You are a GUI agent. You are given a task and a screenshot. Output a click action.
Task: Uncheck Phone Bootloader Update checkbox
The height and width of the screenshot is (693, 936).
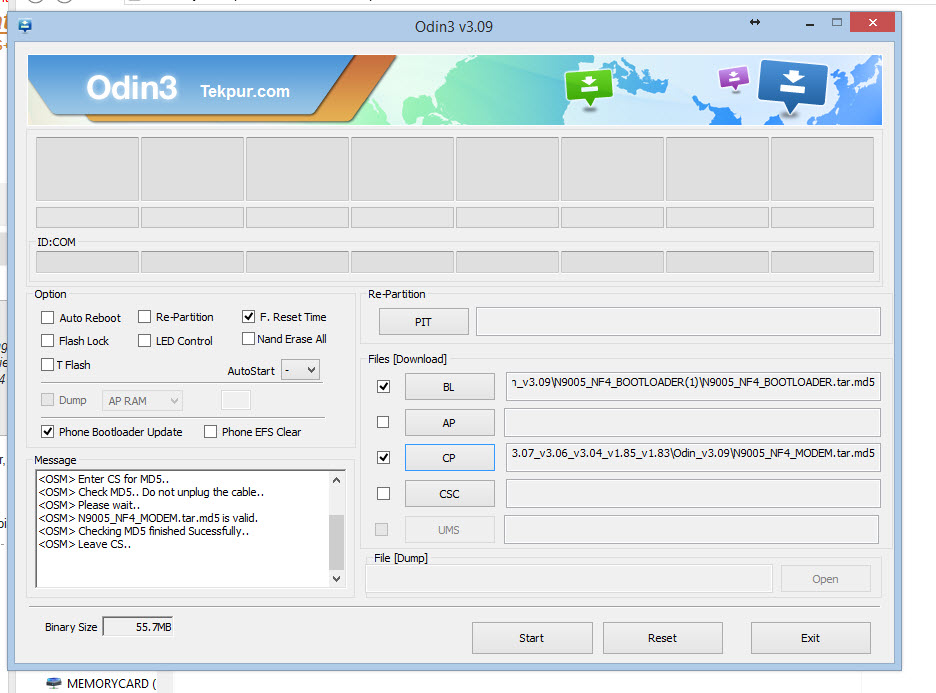[48, 432]
